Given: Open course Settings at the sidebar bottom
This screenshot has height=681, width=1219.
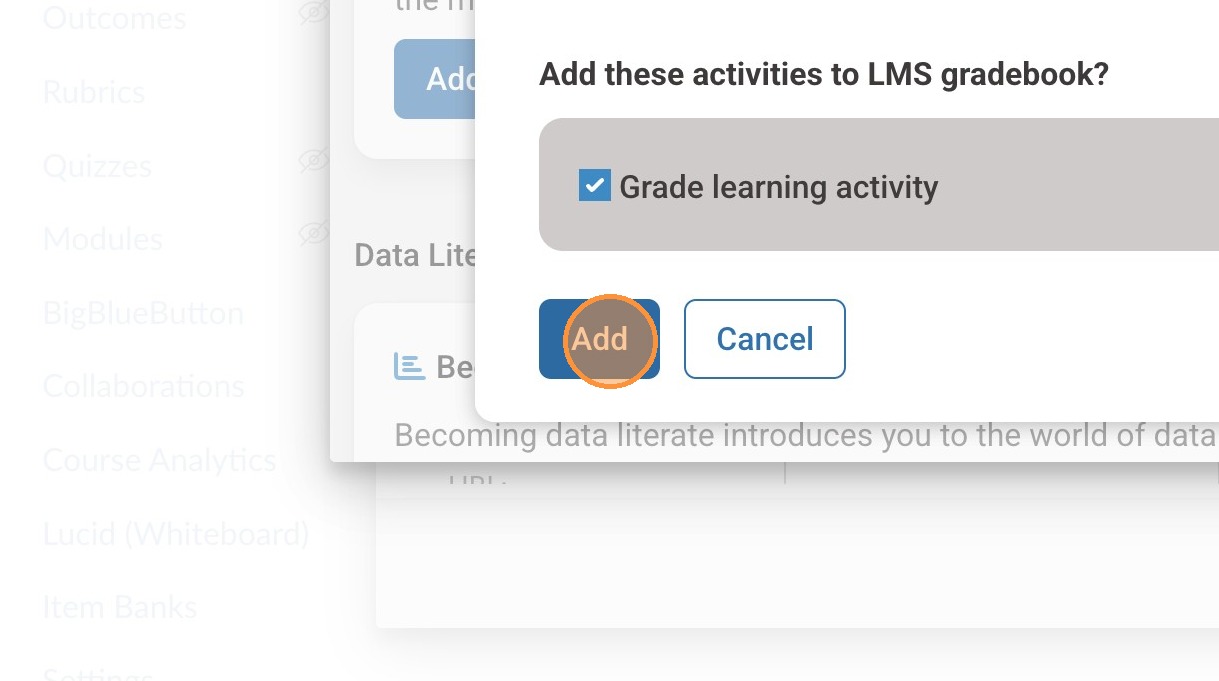Looking at the screenshot, I should [x=98, y=672].
